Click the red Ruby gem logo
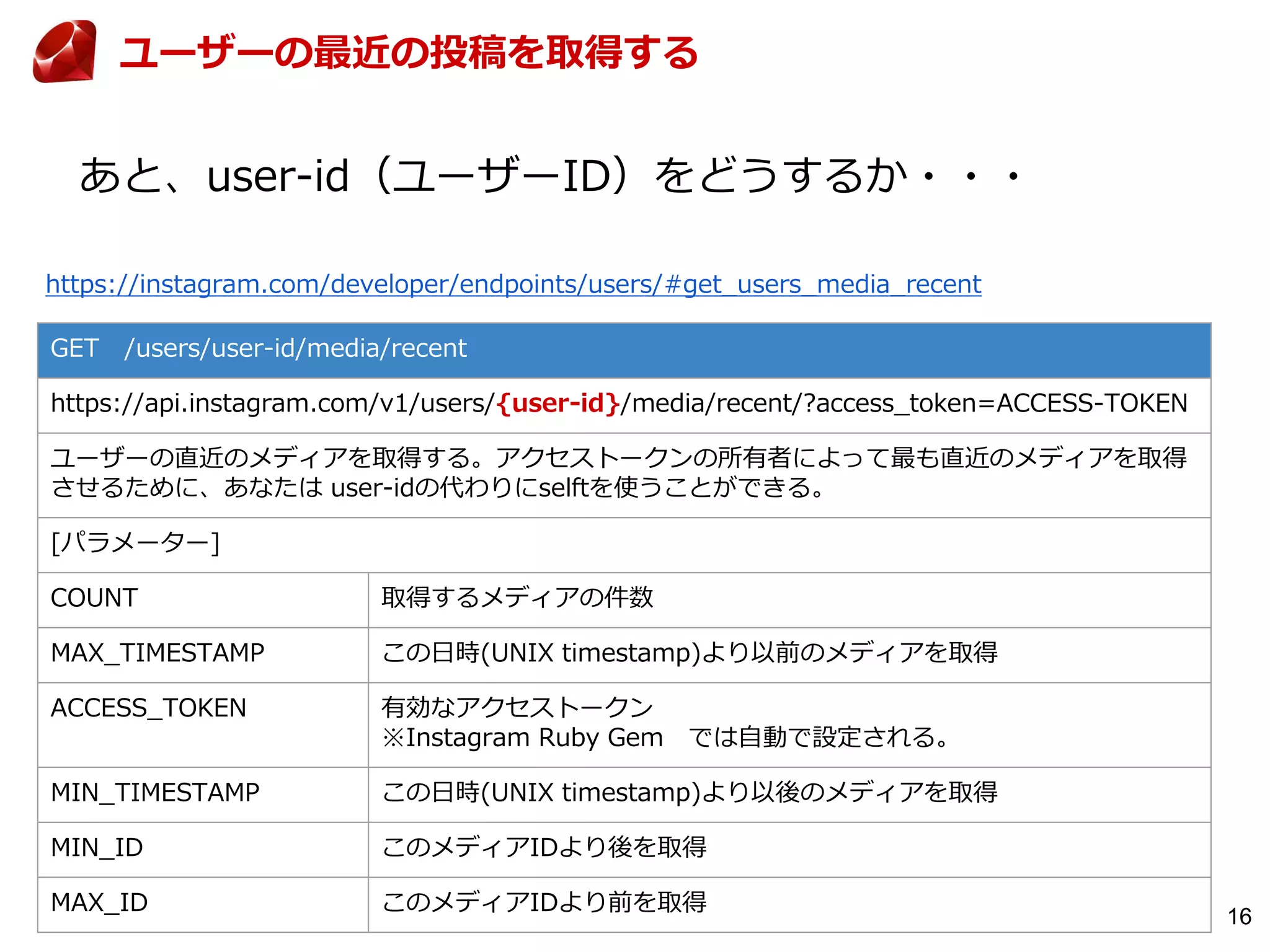 point(65,51)
